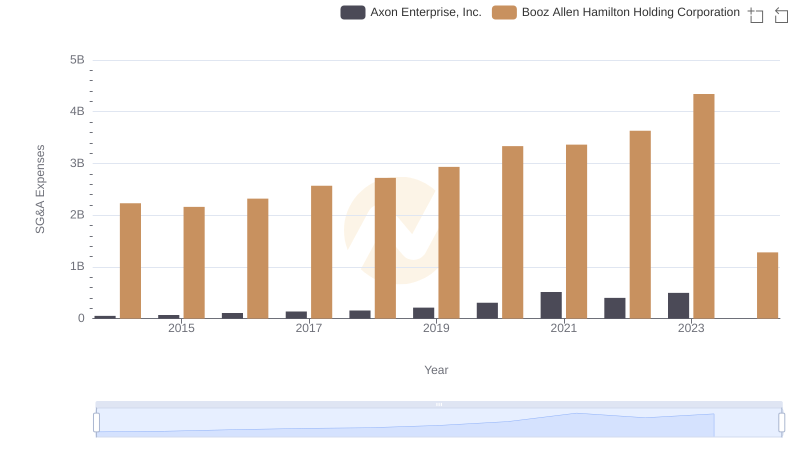
Task: Toggle Axon Enterprise, Inc. legend label
Action: coord(426,12)
